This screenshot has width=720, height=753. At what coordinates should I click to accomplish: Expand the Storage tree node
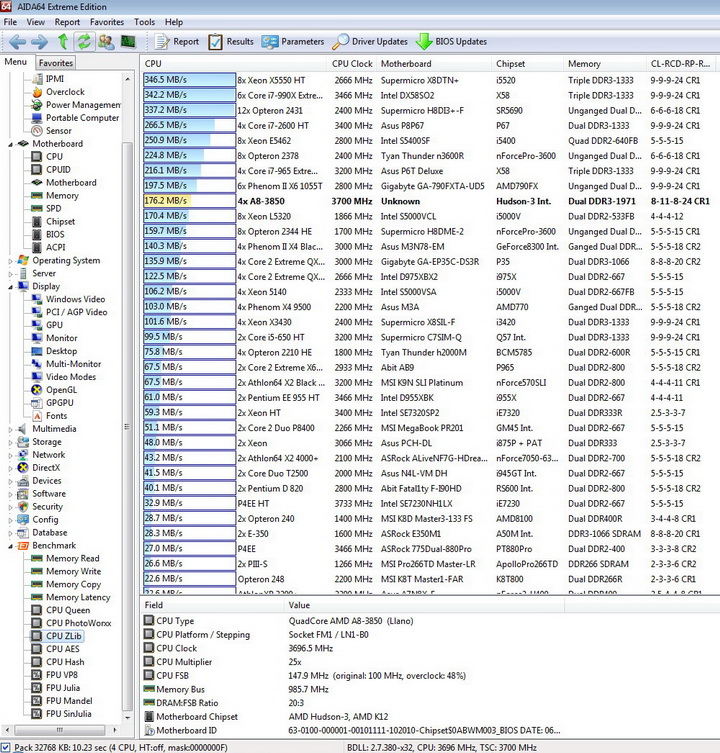[10, 442]
